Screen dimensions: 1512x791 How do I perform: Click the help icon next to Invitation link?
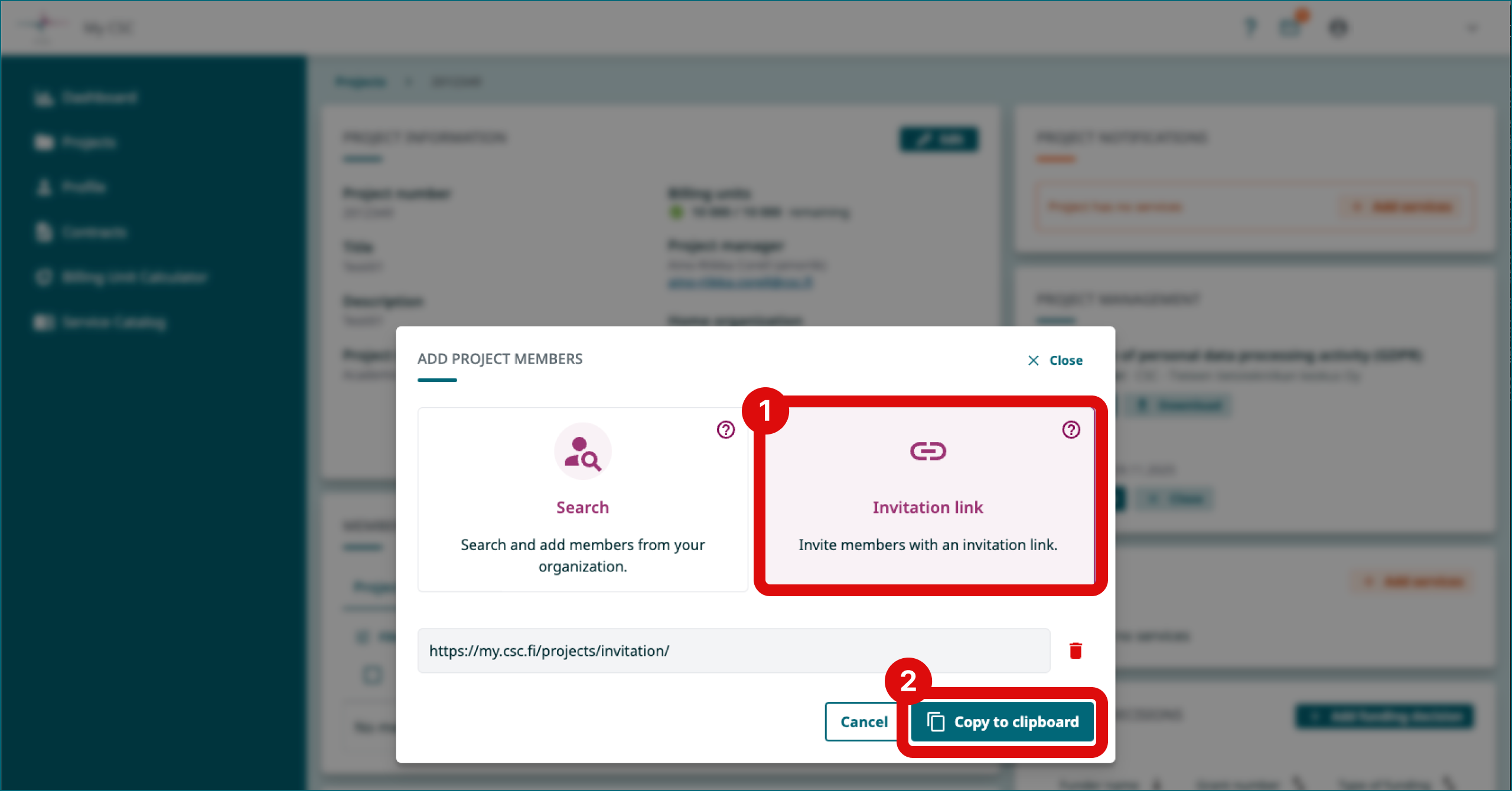(1071, 429)
